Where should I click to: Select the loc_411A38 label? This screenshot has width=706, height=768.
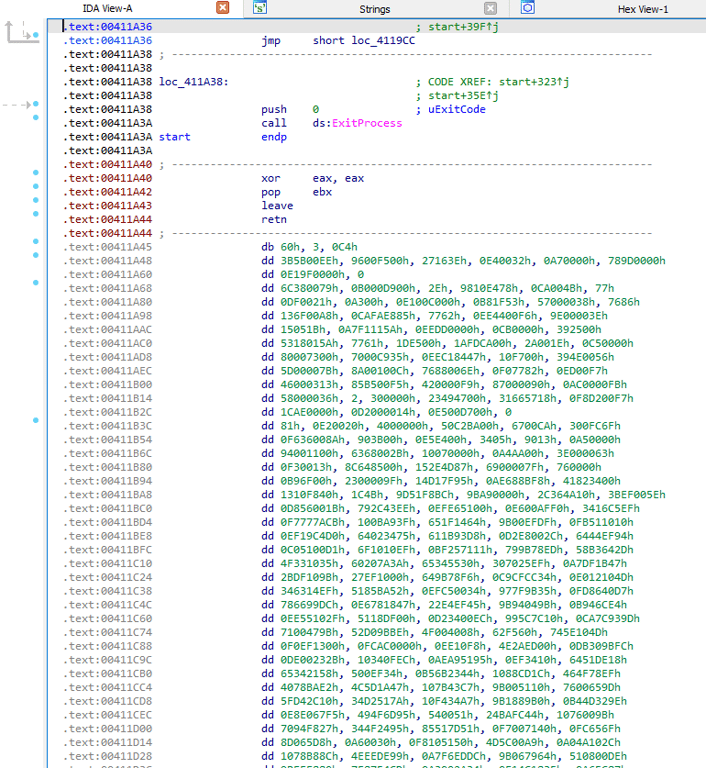tap(194, 82)
